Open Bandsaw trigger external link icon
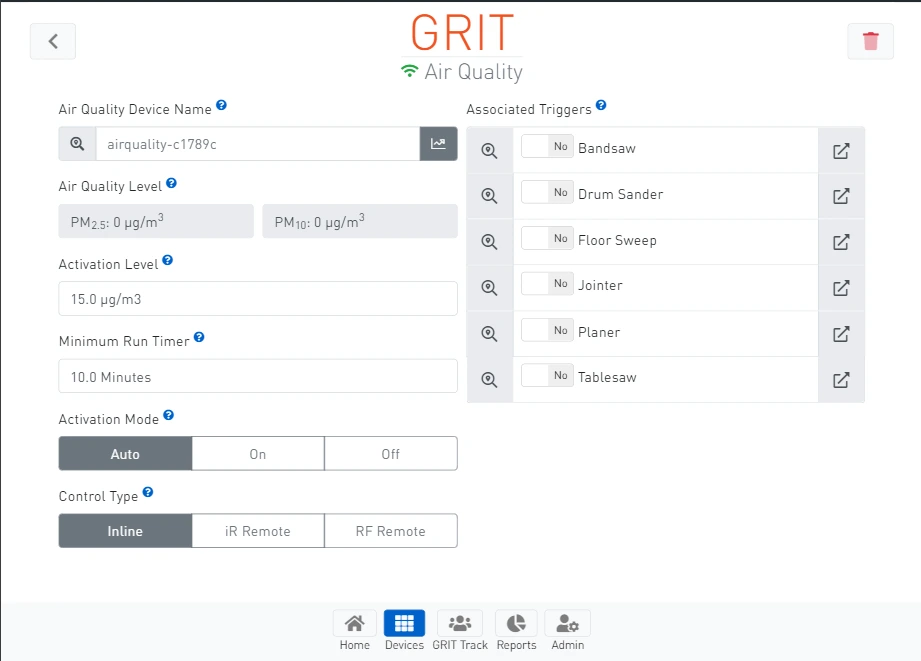 pos(841,150)
